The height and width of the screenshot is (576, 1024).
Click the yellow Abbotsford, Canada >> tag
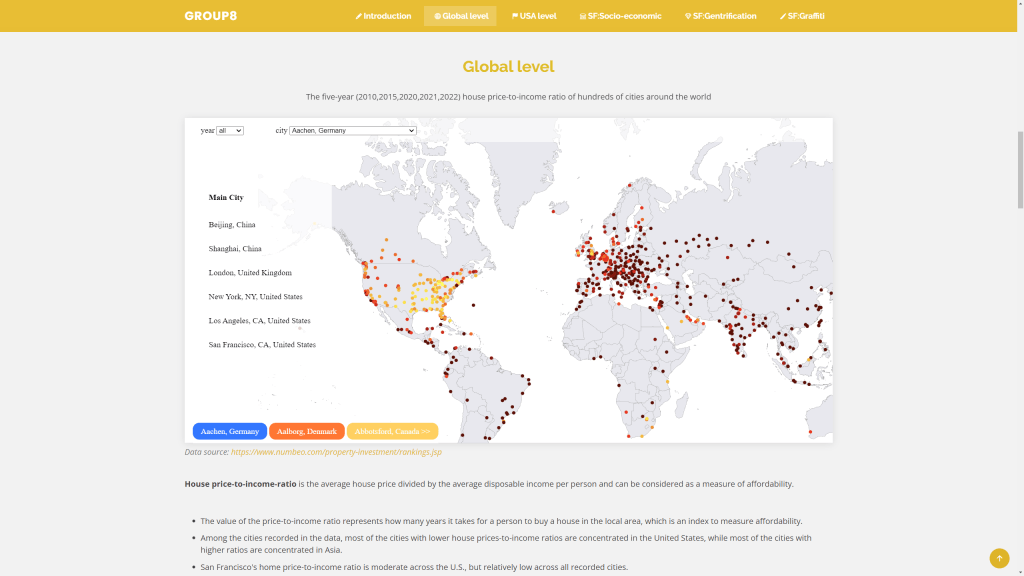pyautogui.click(x=392, y=431)
